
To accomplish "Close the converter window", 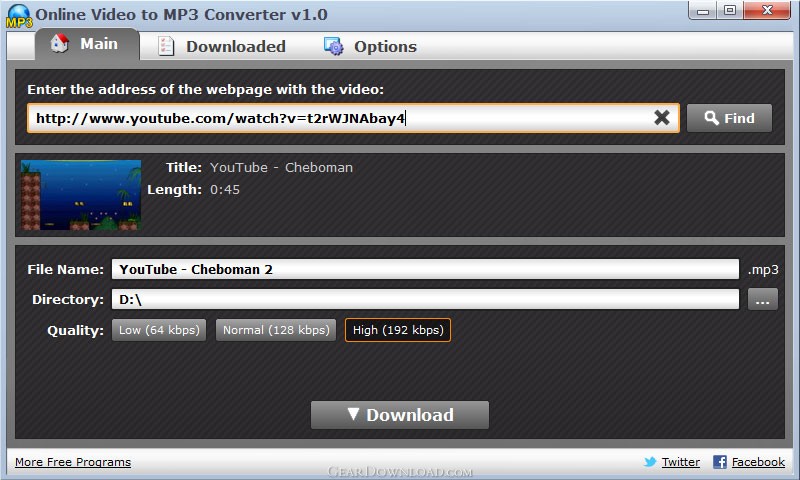I will pos(767,11).
